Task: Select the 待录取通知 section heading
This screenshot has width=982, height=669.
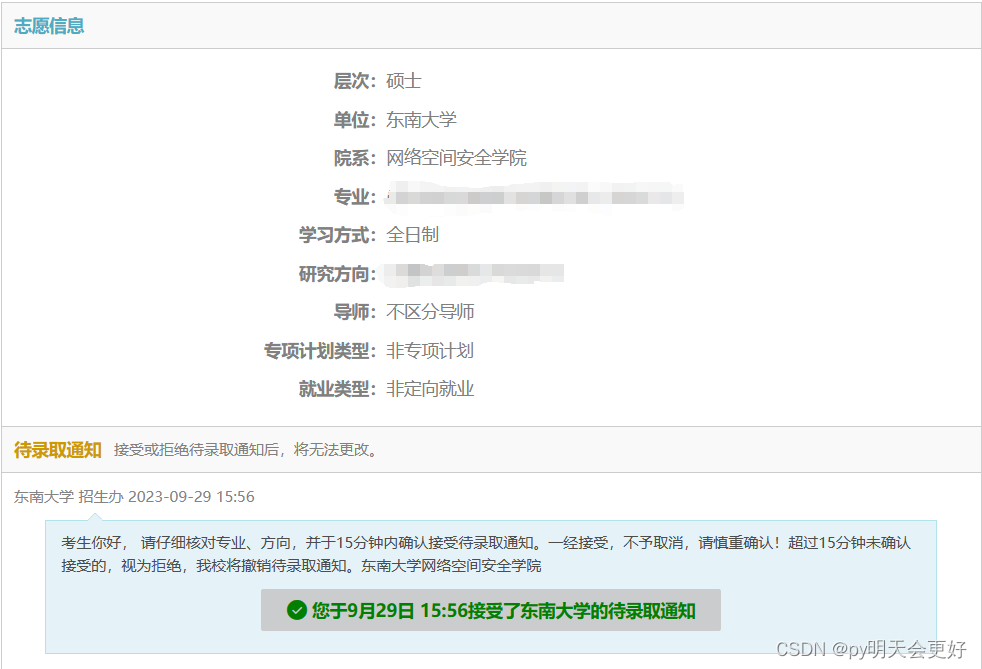Action: pos(58,450)
